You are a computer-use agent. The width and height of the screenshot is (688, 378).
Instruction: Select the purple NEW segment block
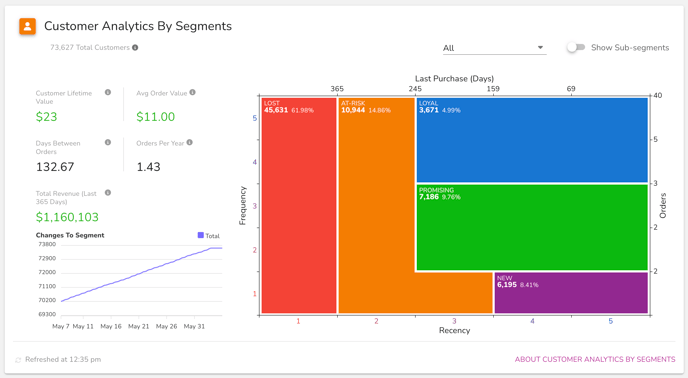click(571, 293)
